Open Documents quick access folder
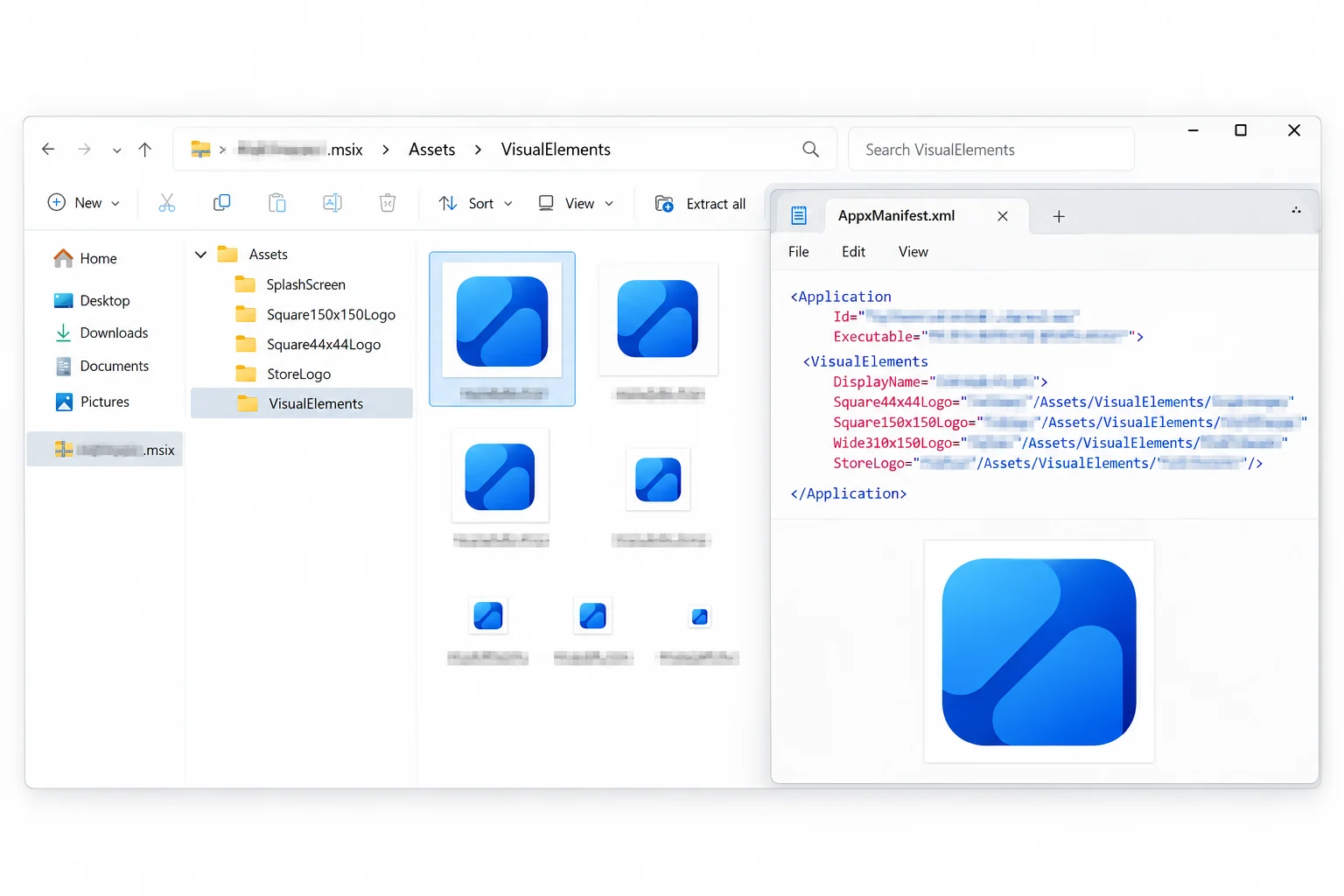The height and width of the screenshot is (896, 1344). [x=101, y=366]
